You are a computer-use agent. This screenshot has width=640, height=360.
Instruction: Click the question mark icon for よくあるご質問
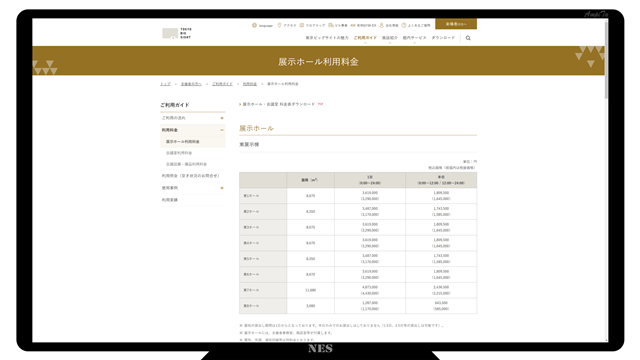[x=404, y=25]
